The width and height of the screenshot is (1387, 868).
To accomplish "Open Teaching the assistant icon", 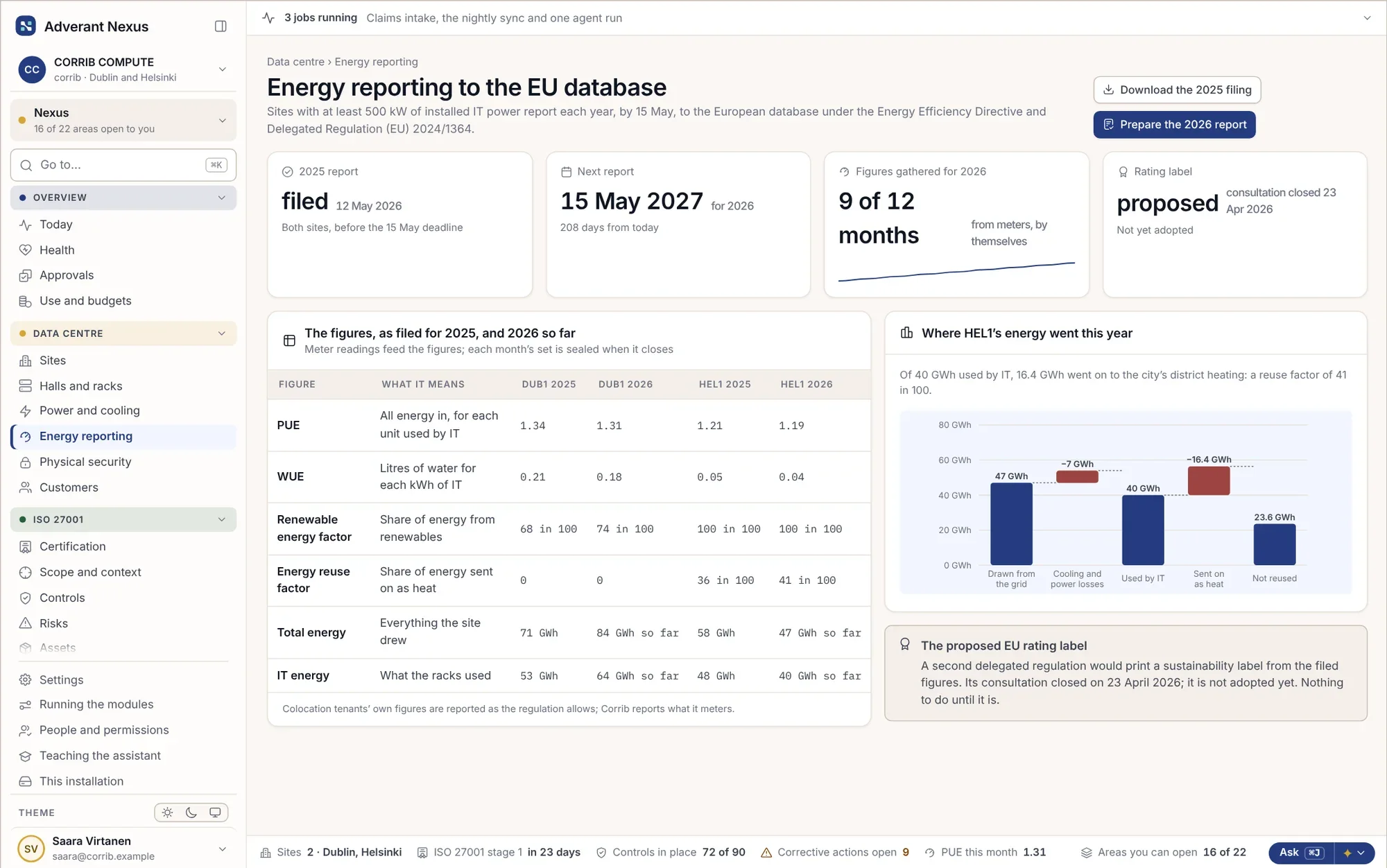I will point(26,756).
